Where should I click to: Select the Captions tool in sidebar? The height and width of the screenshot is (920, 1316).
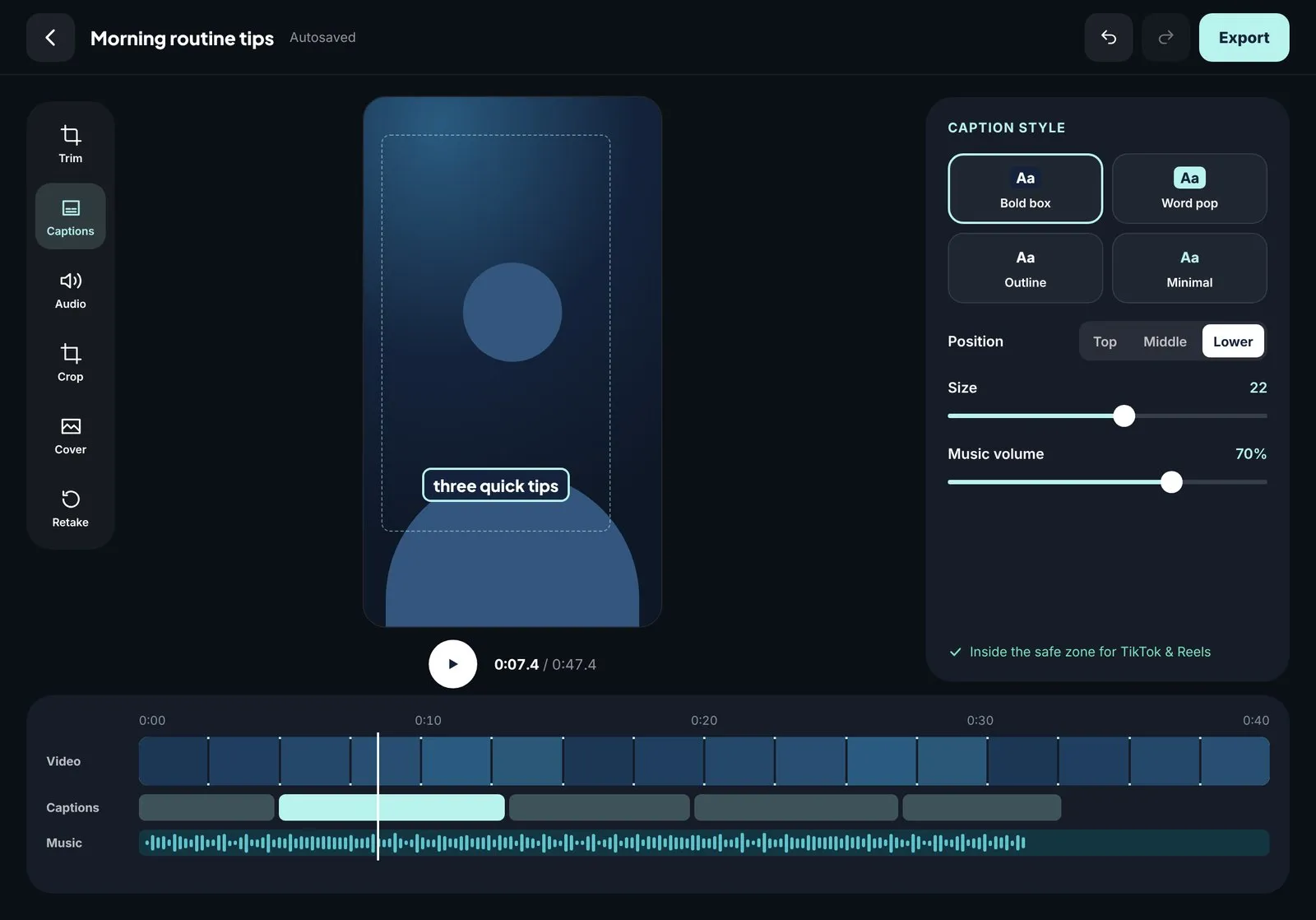coord(71,216)
